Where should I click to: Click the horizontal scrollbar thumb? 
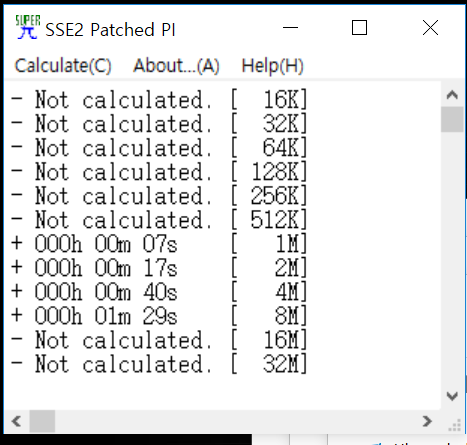point(42,421)
